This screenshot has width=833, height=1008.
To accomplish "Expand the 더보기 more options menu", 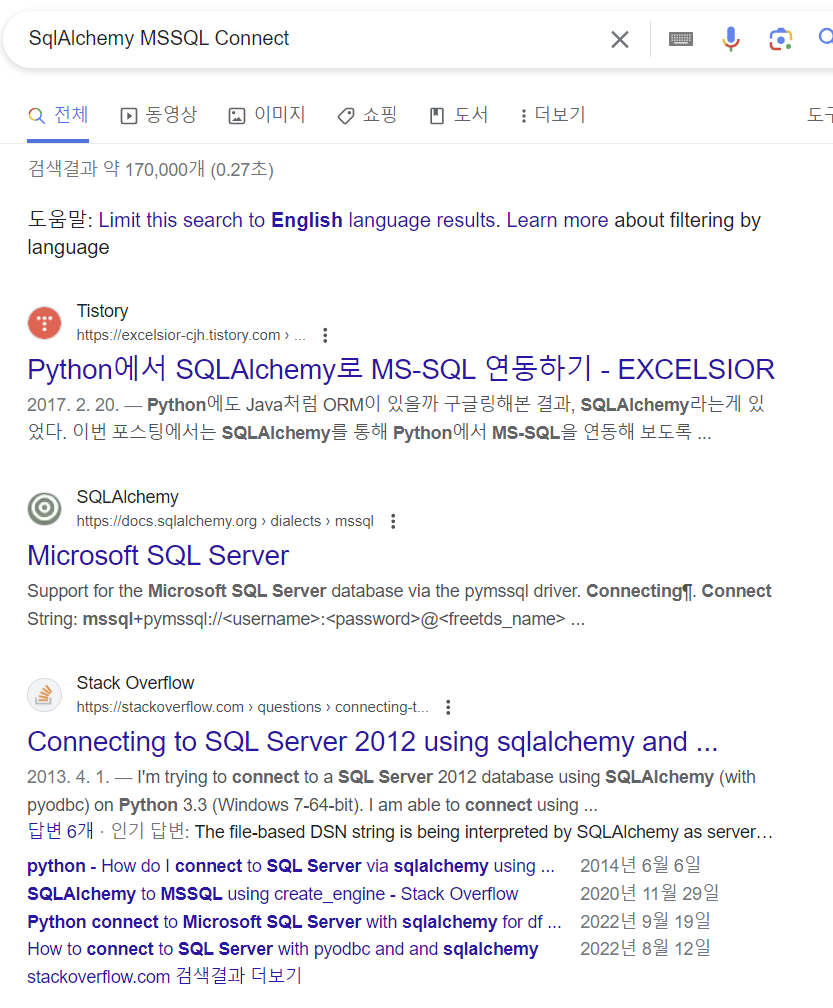I will 553,115.
